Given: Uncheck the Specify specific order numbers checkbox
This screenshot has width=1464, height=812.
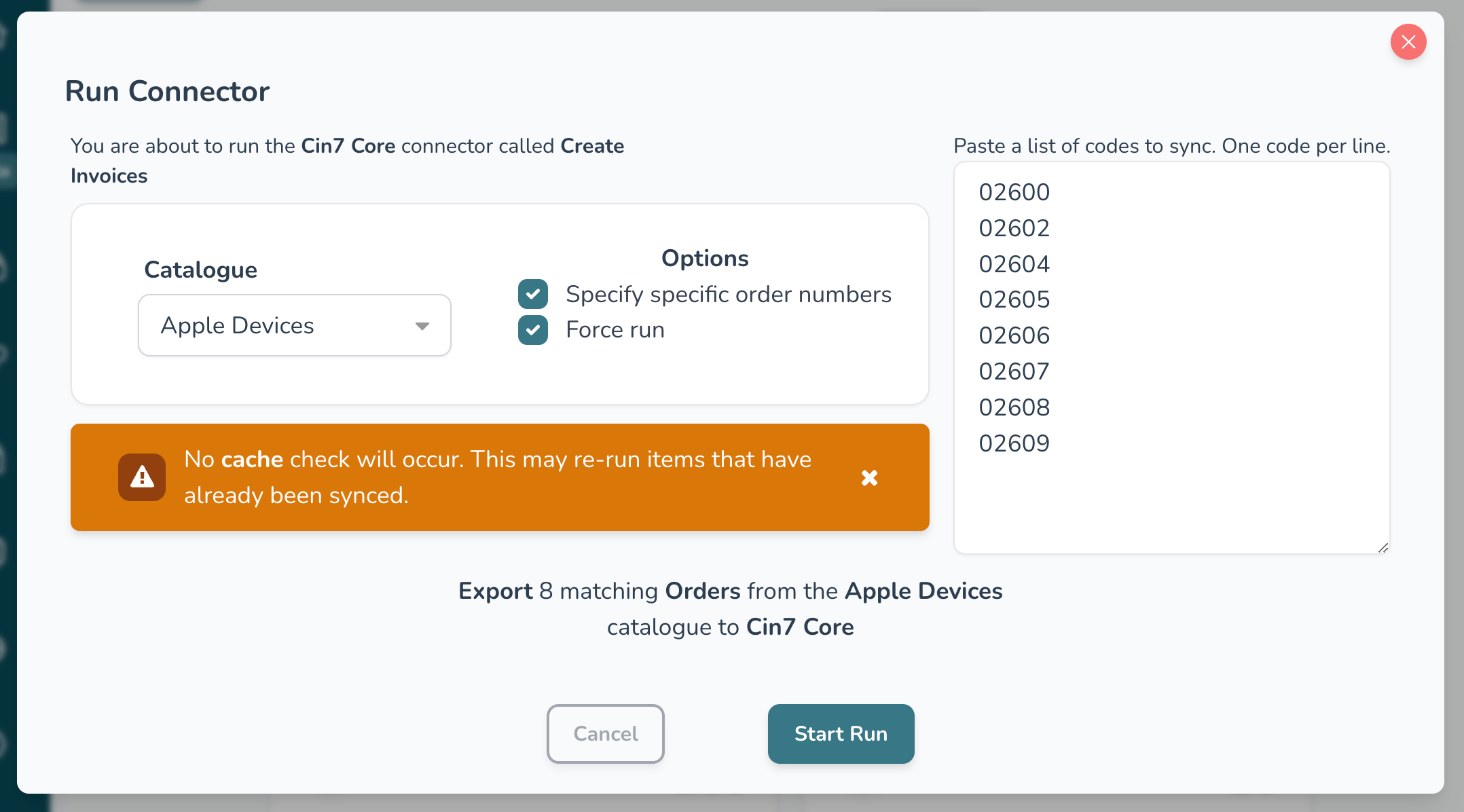Looking at the screenshot, I should 533,294.
